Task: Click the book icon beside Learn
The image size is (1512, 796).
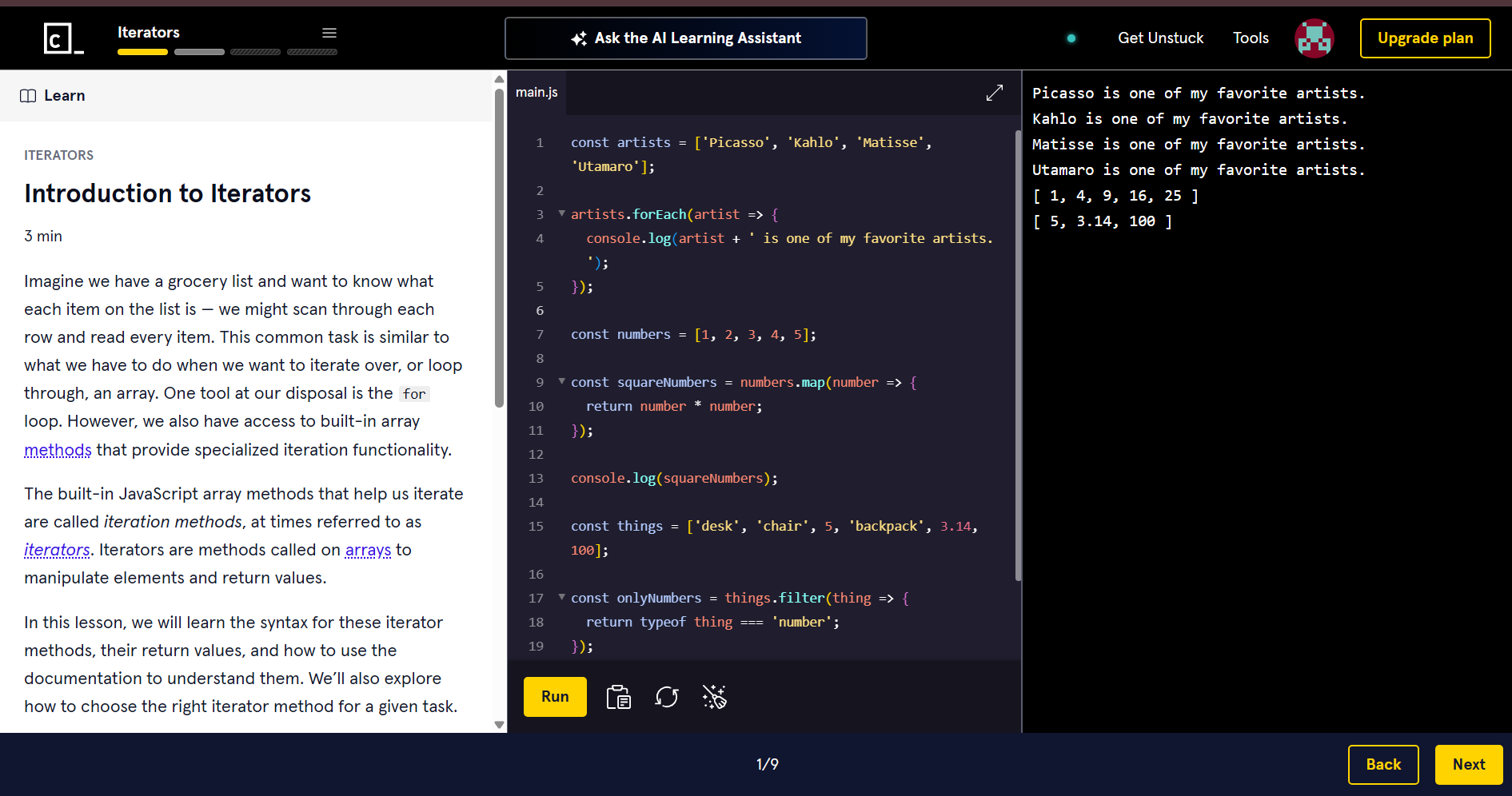Action: pos(28,96)
